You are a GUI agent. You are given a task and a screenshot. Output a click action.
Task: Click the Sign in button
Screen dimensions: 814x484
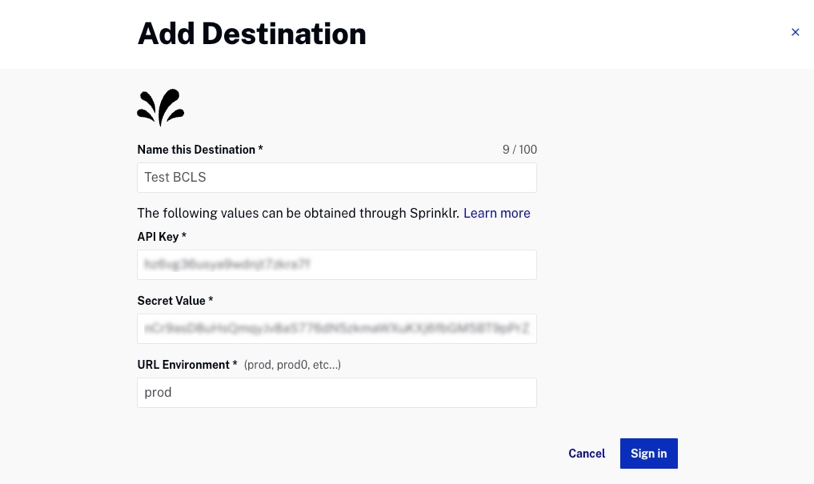click(x=648, y=453)
